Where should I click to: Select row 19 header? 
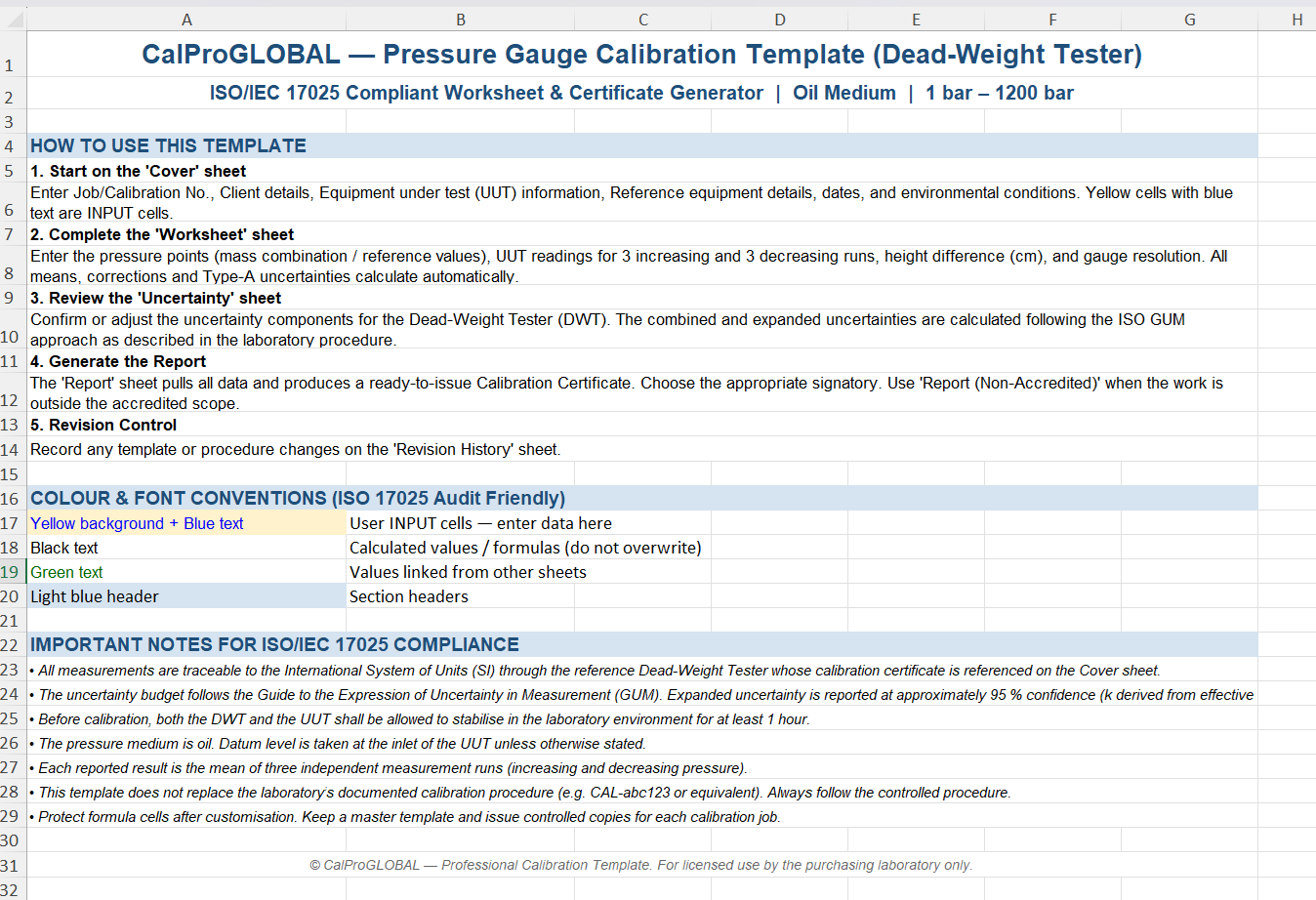13,572
